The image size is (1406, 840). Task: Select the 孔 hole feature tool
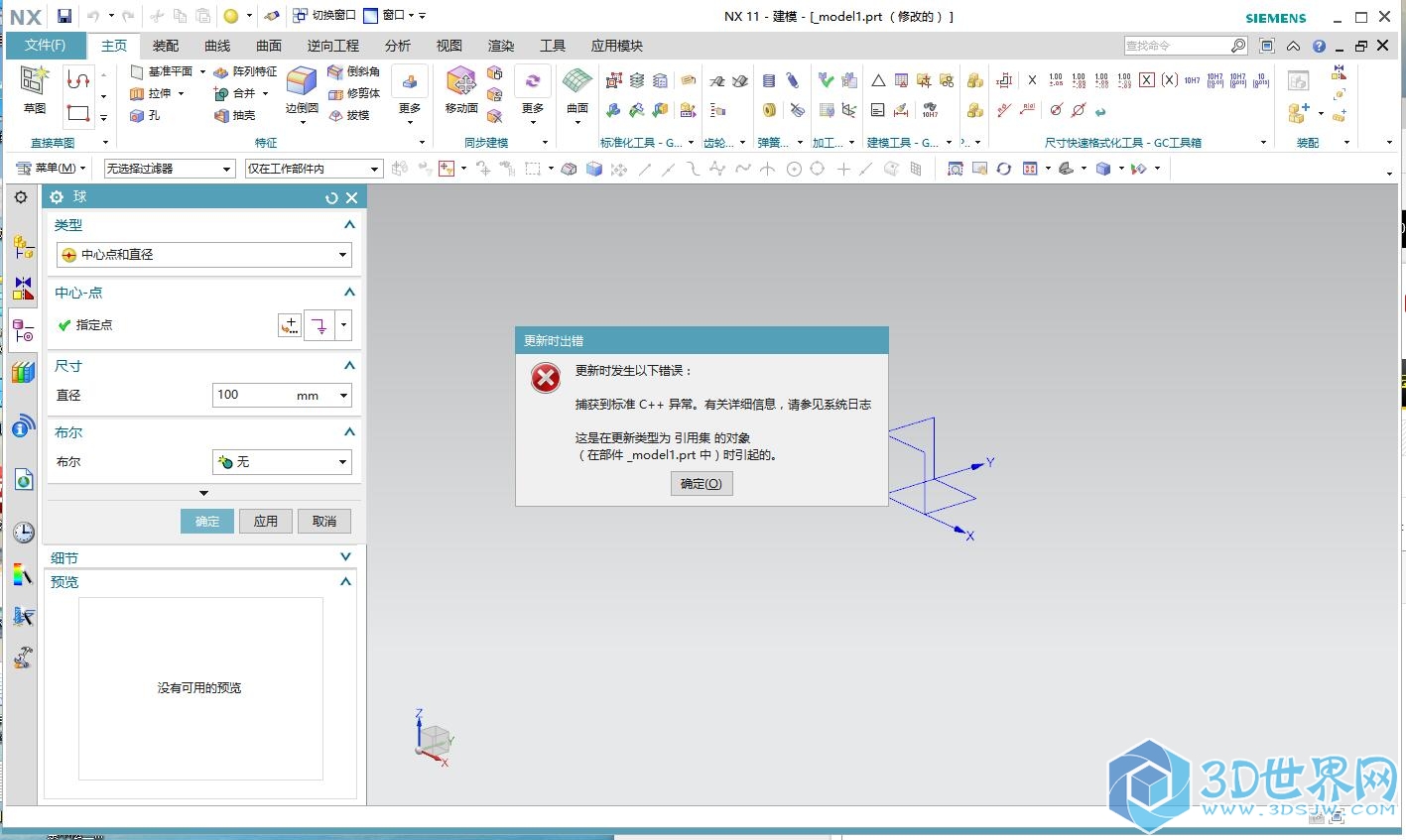145,115
